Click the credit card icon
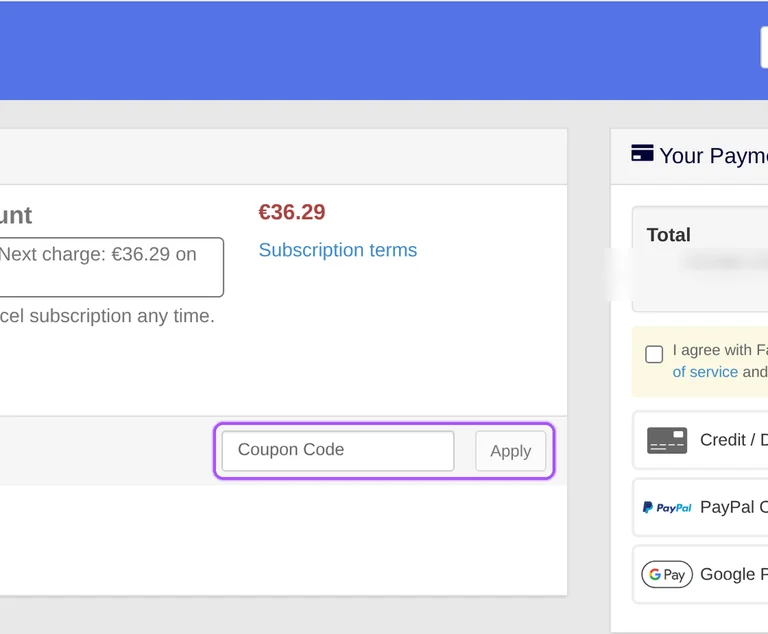The image size is (768, 634). point(667,440)
